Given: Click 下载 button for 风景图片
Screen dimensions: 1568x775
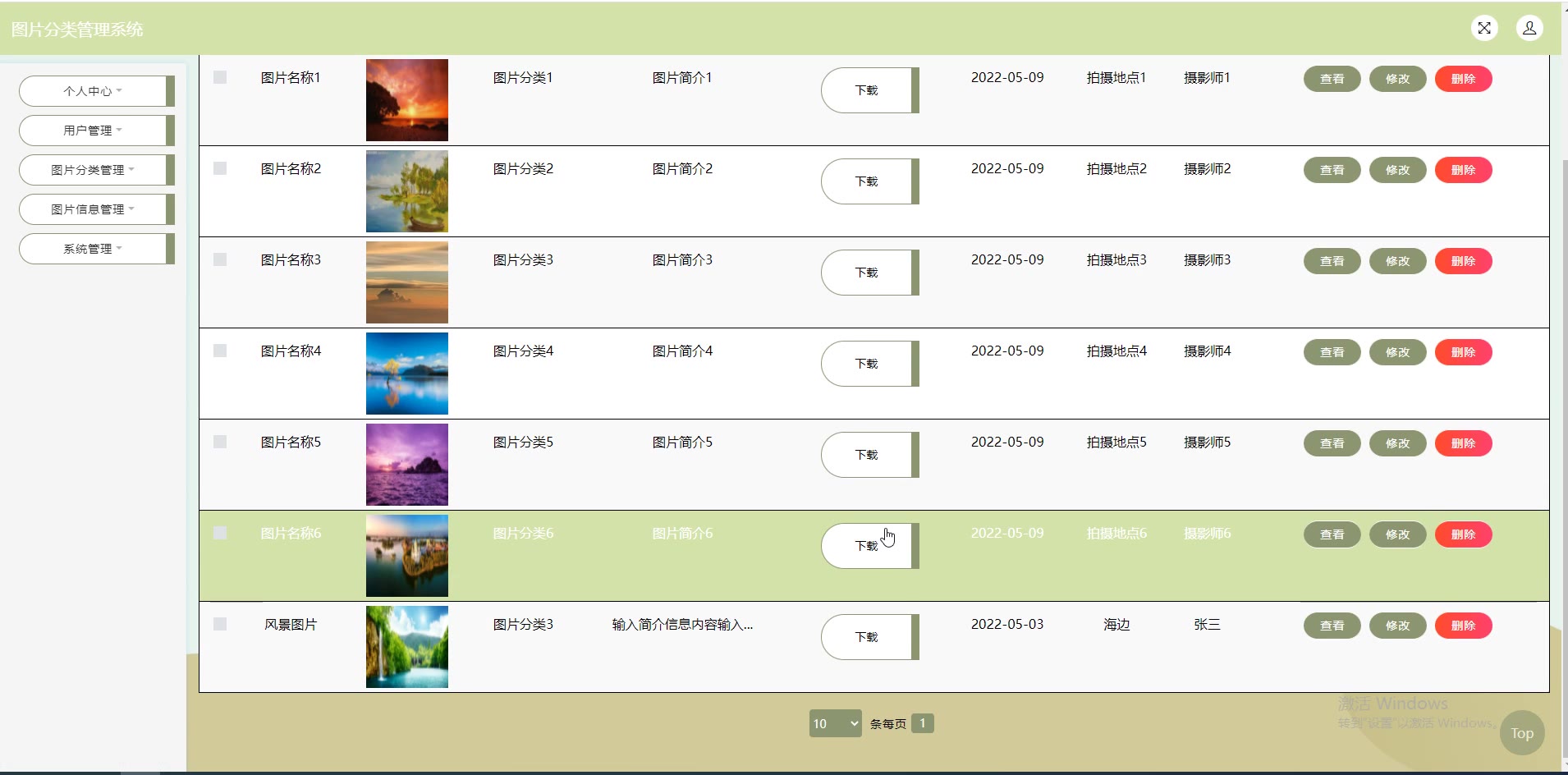Looking at the screenshot, I should pos(869,637).
